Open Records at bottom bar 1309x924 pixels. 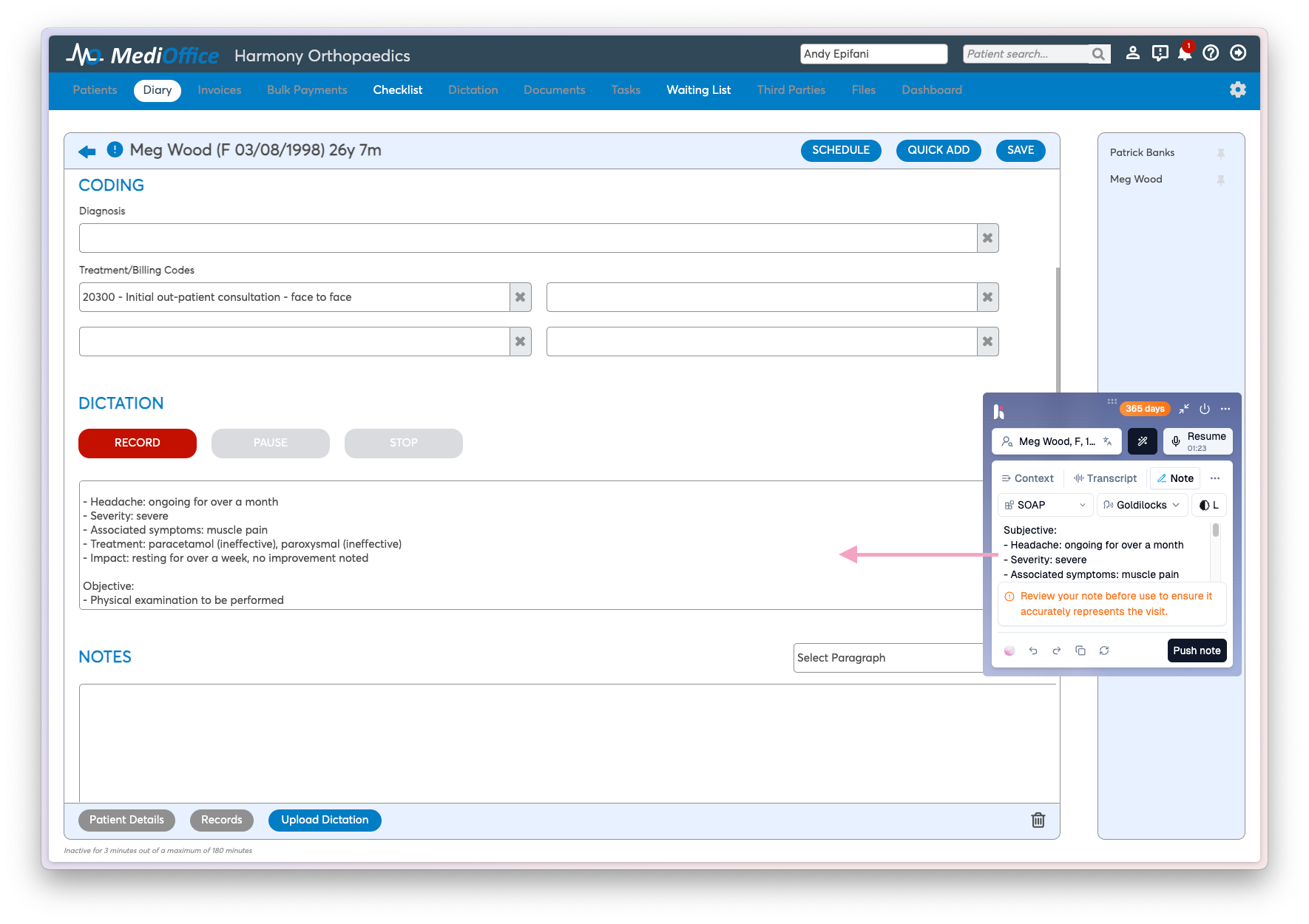[x=222, y=820]
